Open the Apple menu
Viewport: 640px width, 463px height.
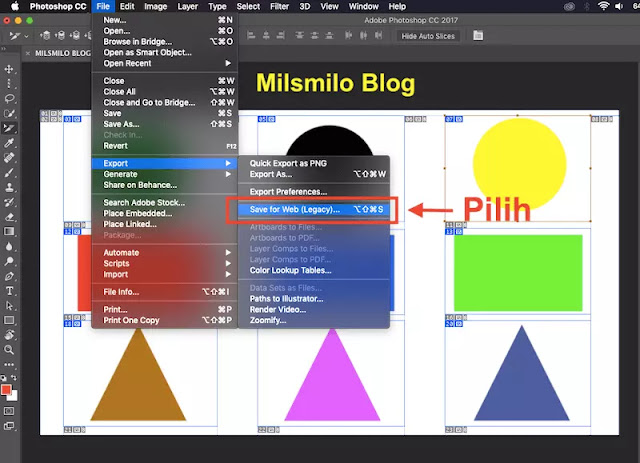pos(15,7)
